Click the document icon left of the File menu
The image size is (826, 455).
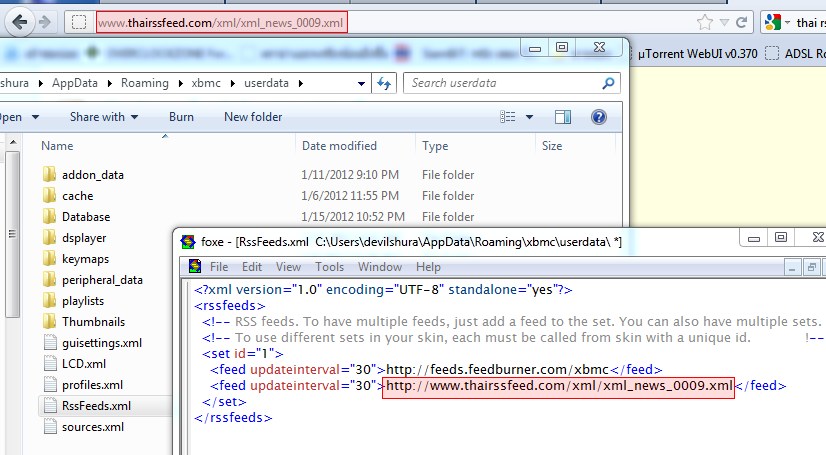[x=195, y=266]
